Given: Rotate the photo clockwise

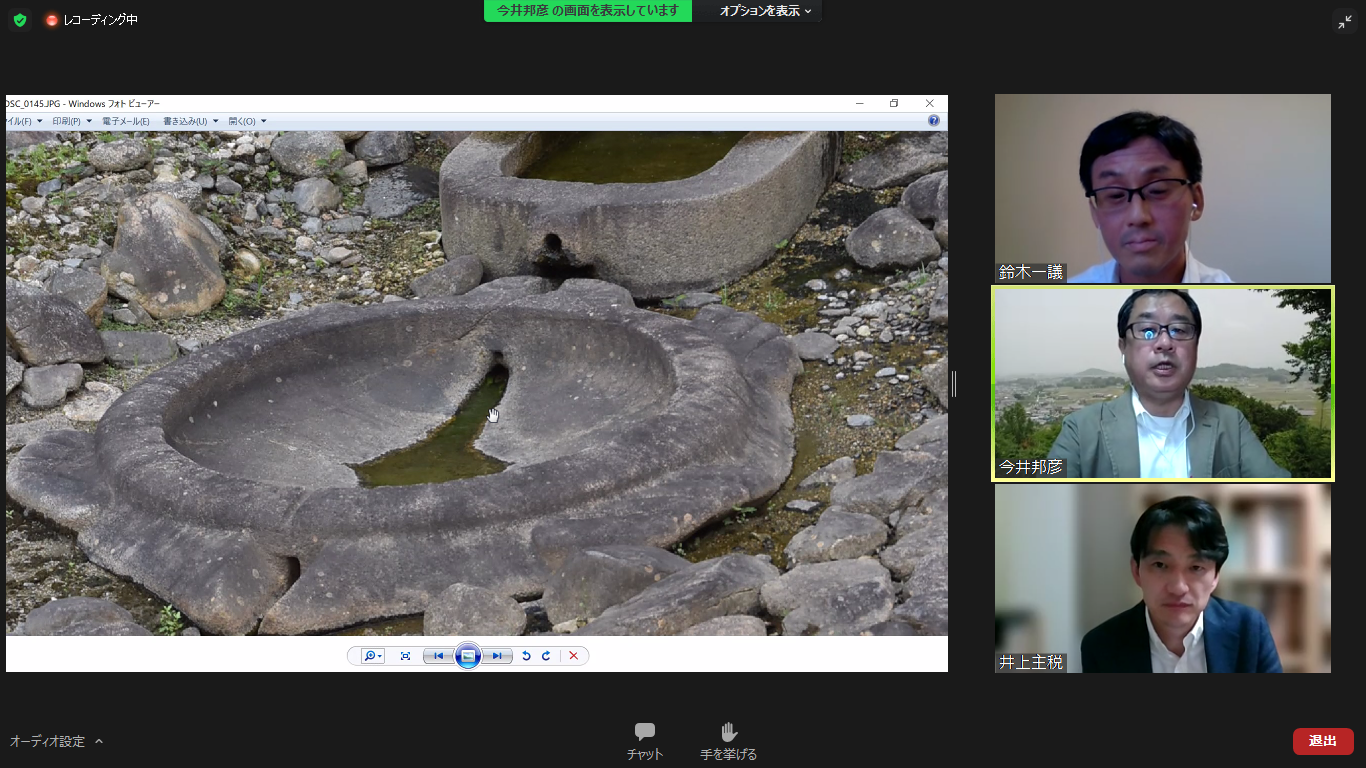Looking at the screenshot, I should (546, 656).
